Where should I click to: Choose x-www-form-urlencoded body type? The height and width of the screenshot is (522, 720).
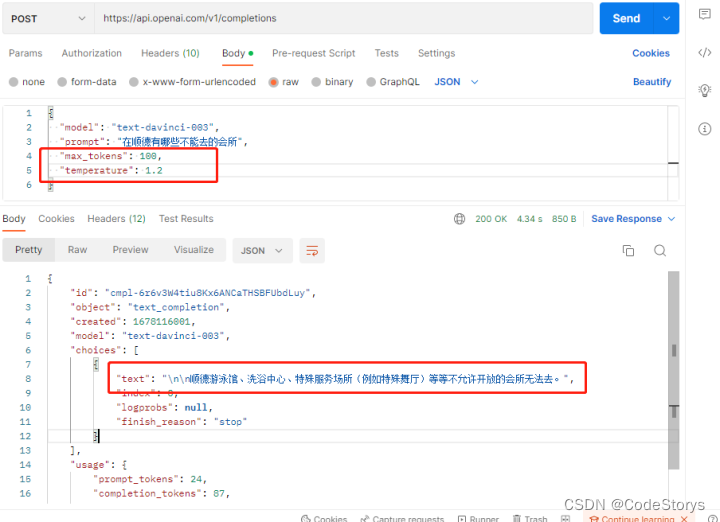pyautogui.click(x=134, y=82)
